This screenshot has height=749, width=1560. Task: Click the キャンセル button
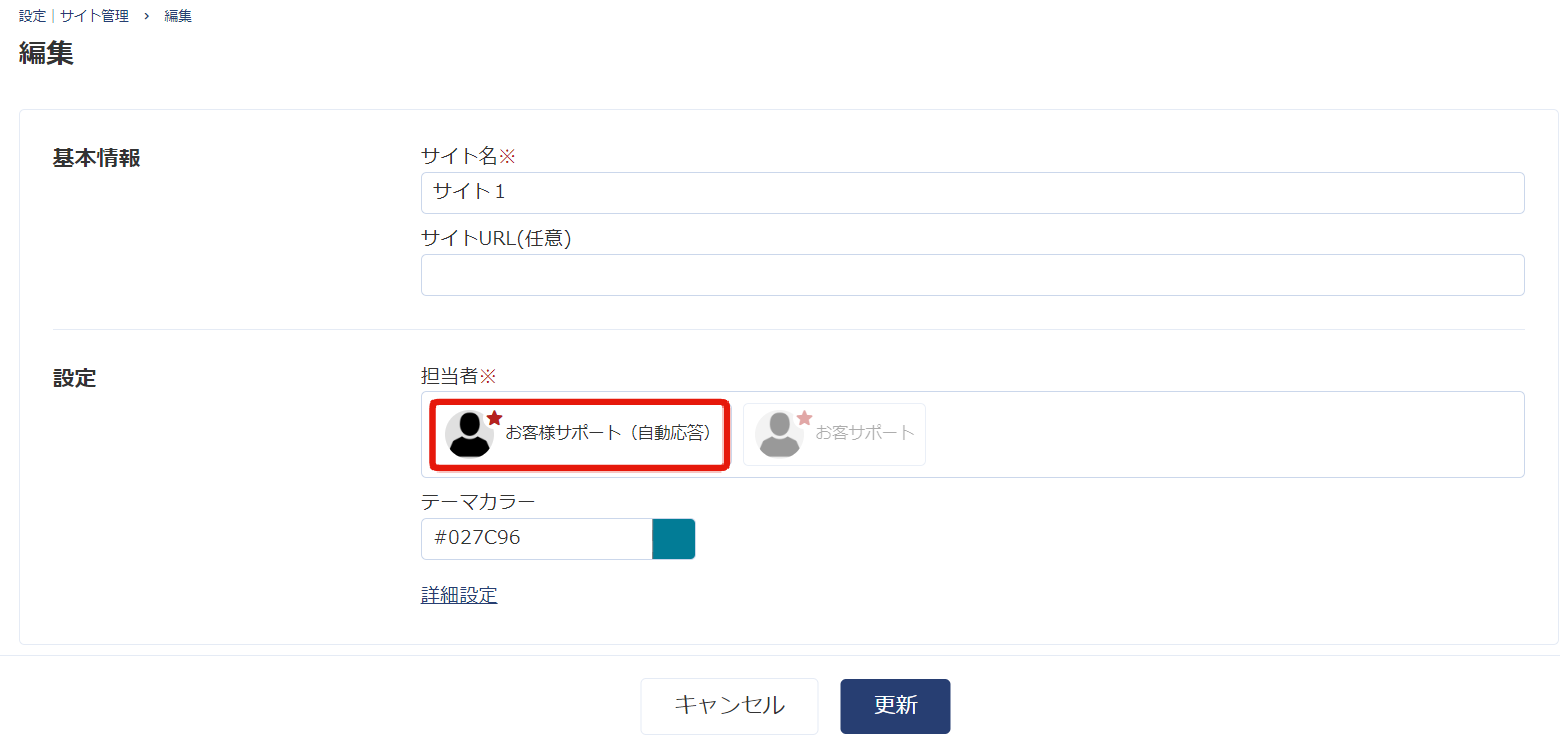[729, 706]
